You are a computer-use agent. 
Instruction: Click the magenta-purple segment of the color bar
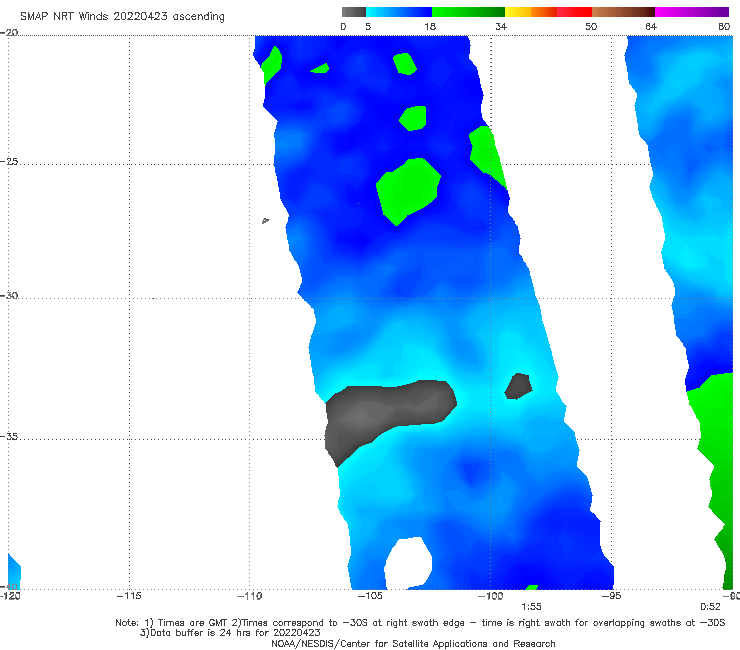click(692, 12)
